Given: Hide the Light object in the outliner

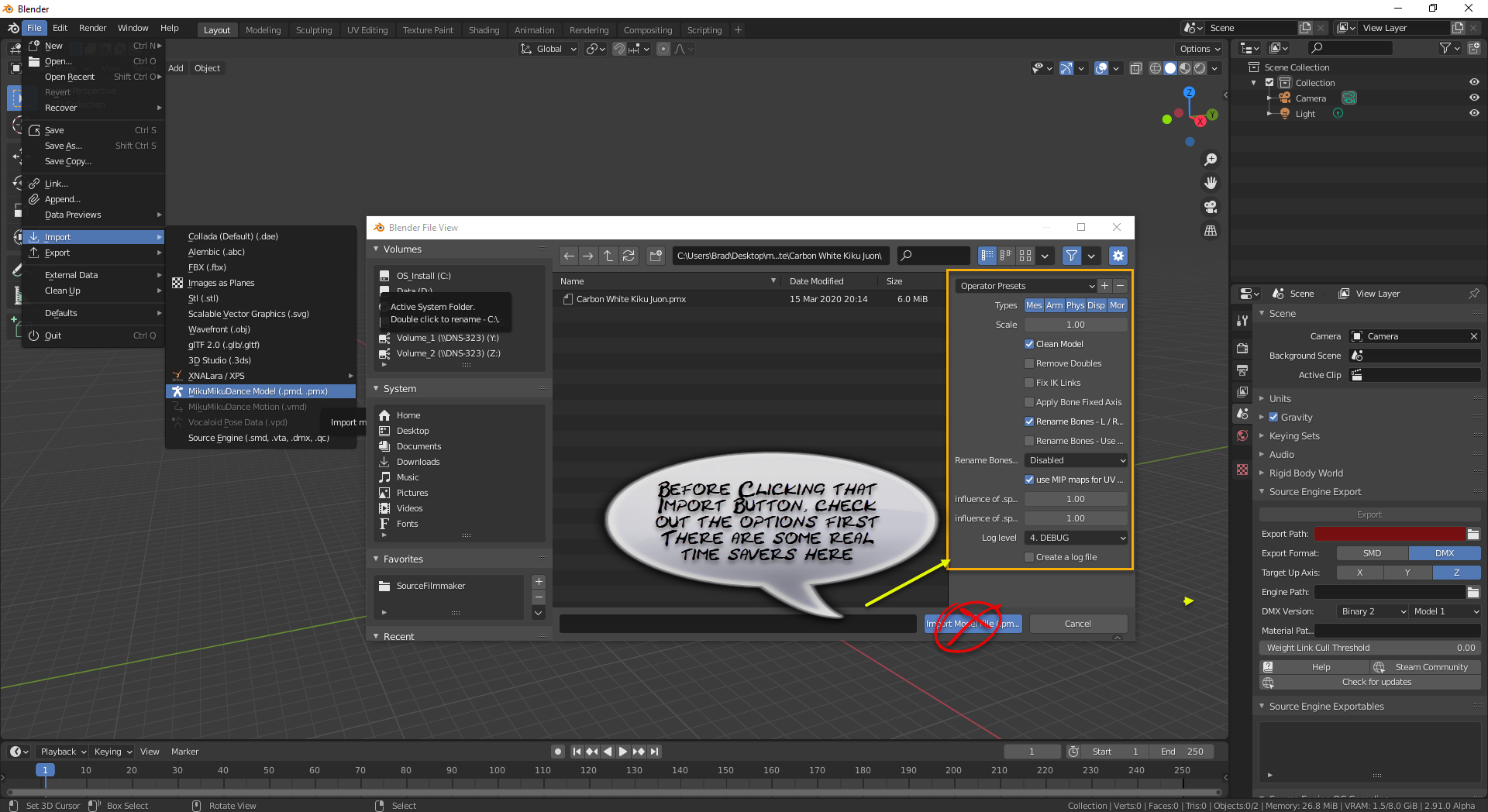Looking at the screenshot, I should point(1474,113).
